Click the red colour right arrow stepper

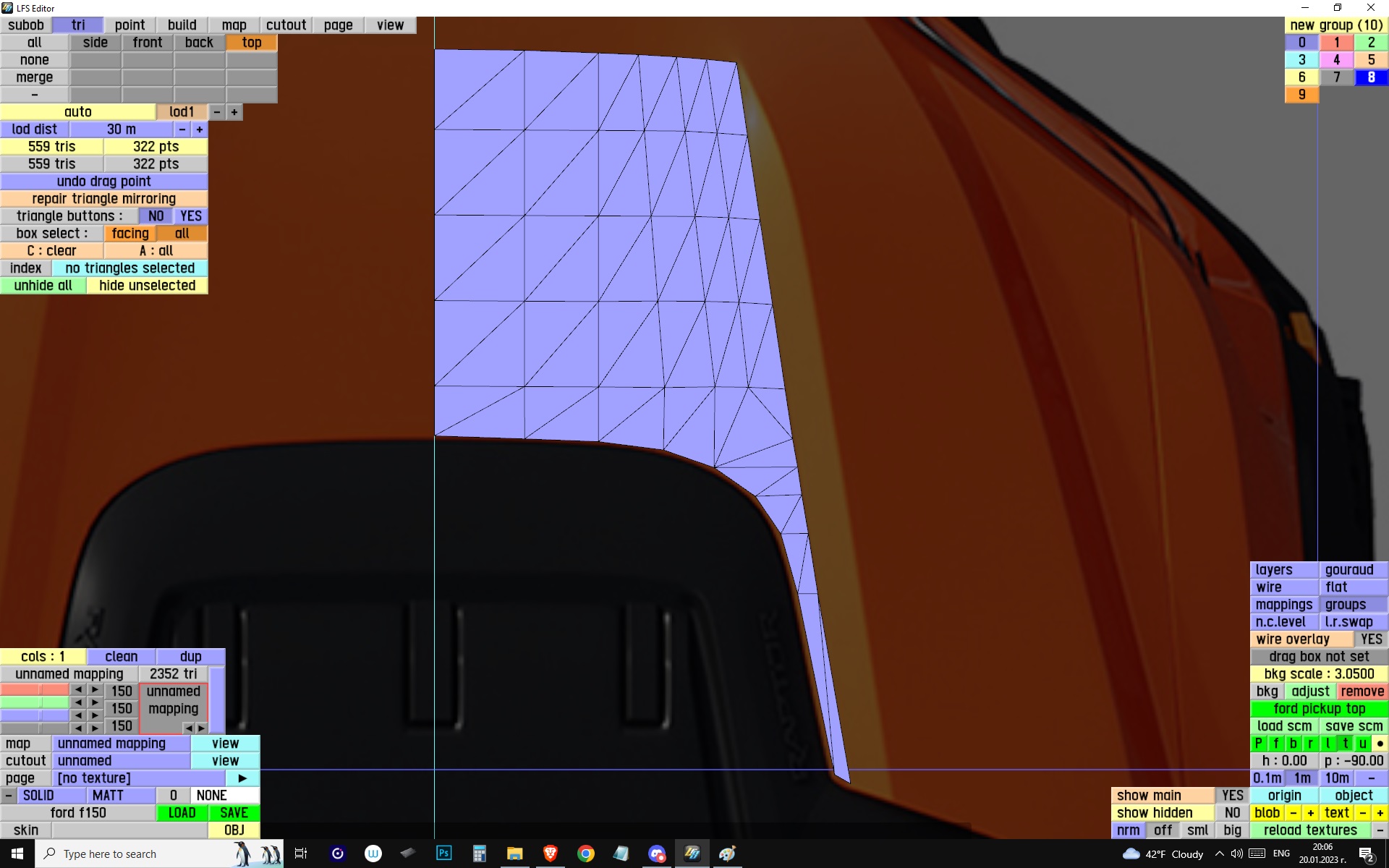point(95,690)
